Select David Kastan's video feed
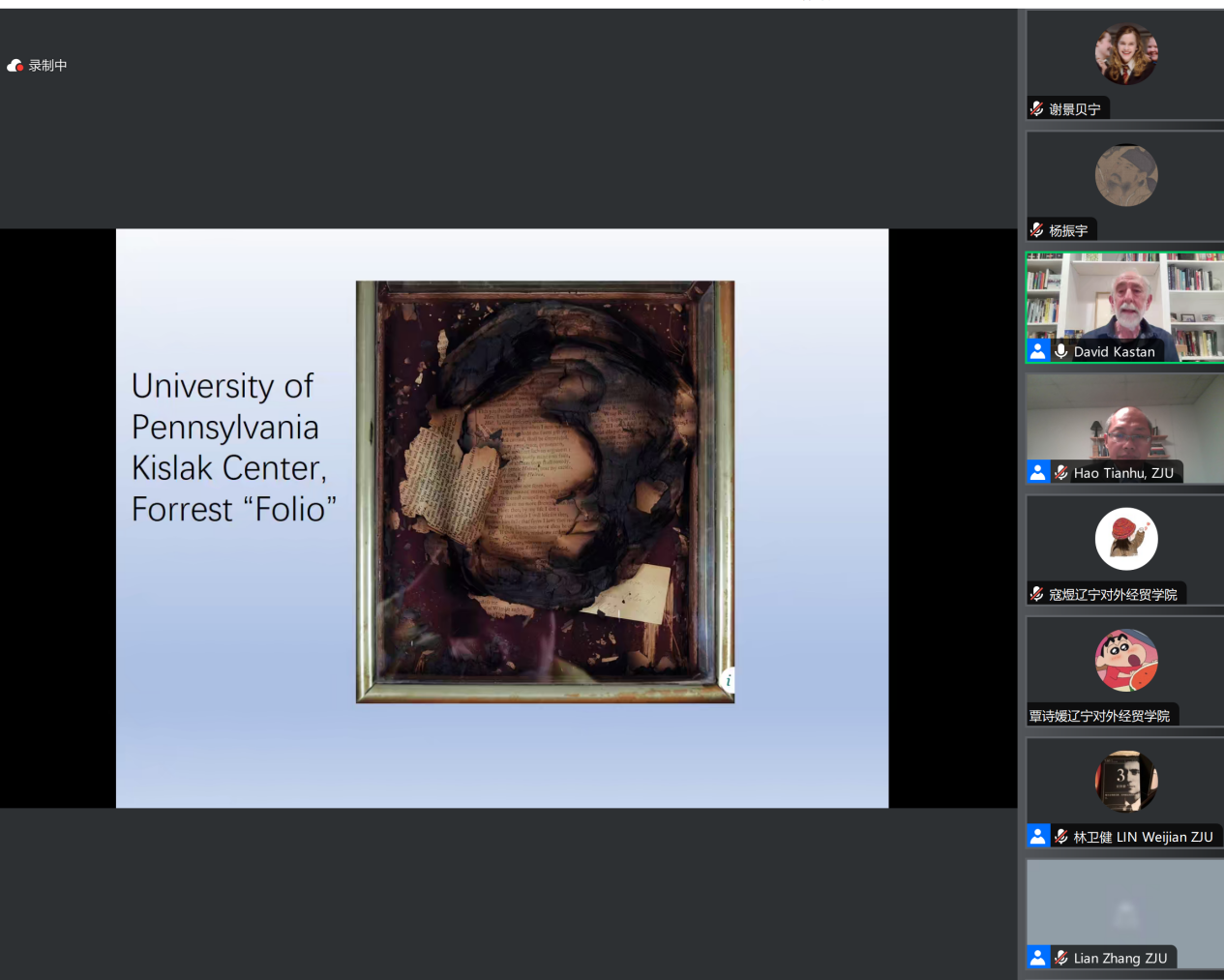 [x=1125, y=308]
